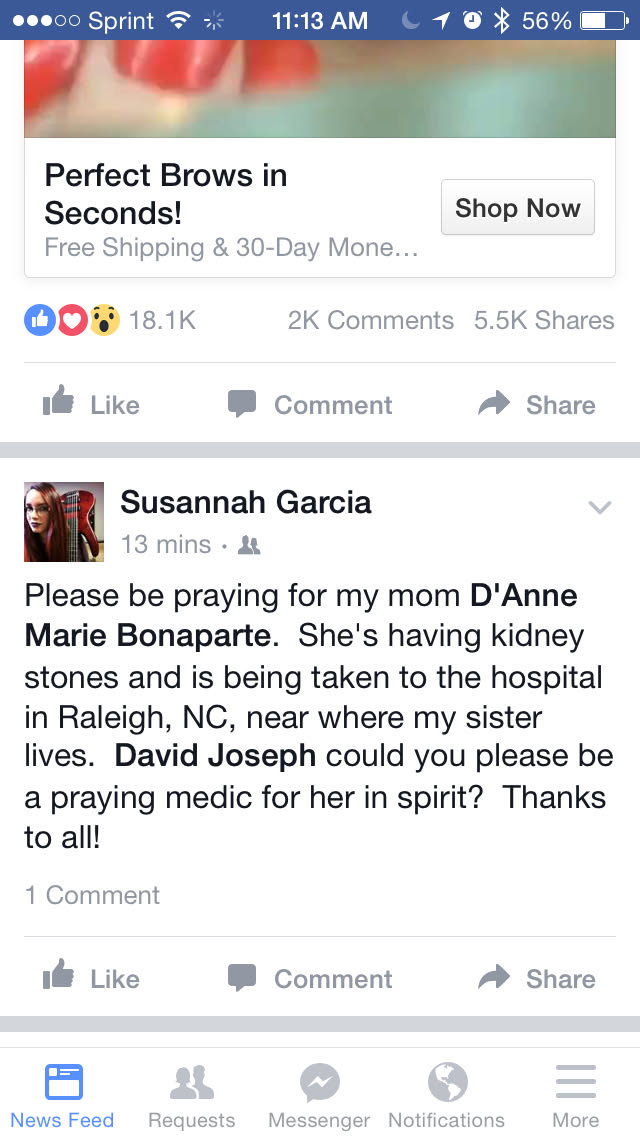Viewport: 640px width, 1136px height.
Task: Comment on the Perfect Brows ad
Action: coord(310,405)
